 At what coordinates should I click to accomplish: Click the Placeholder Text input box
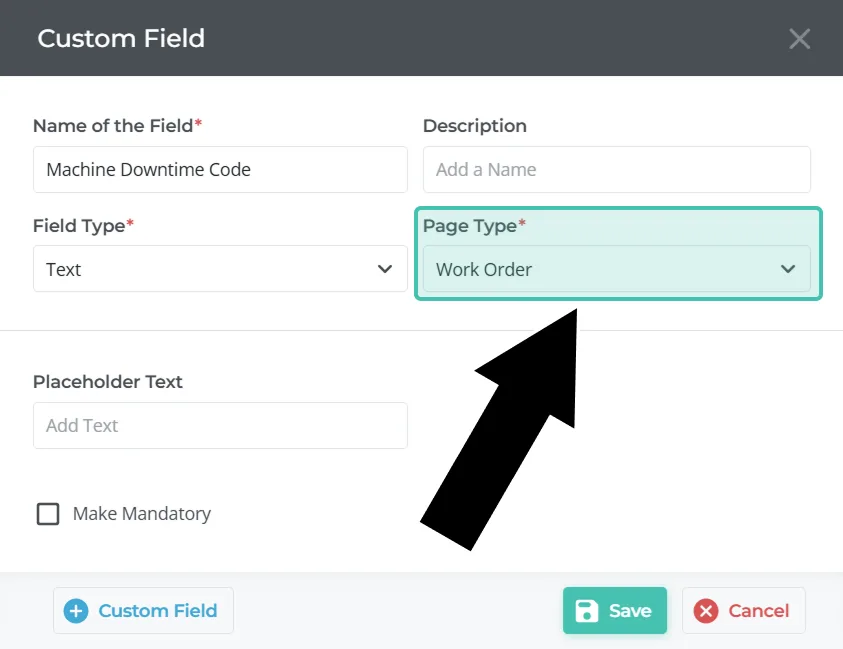click(220, 426)
